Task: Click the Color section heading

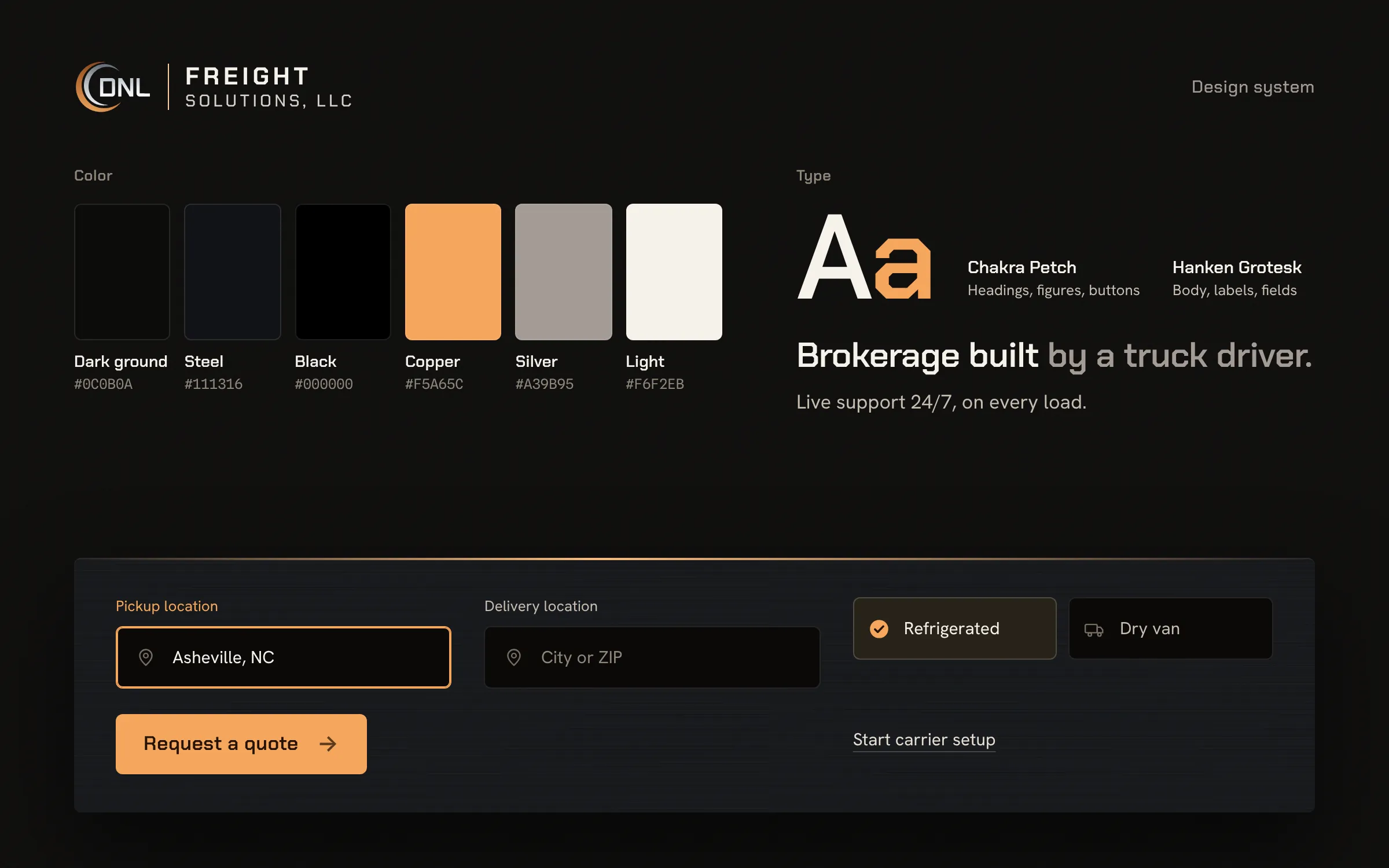Action: pos(93,175)
